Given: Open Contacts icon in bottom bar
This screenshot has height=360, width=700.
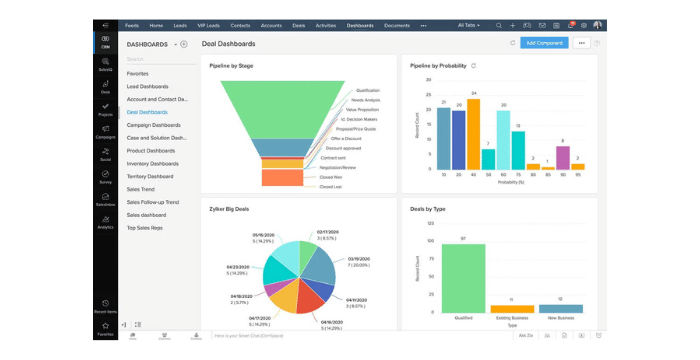Looking at the screenshot, I should (x=196, y=336).
